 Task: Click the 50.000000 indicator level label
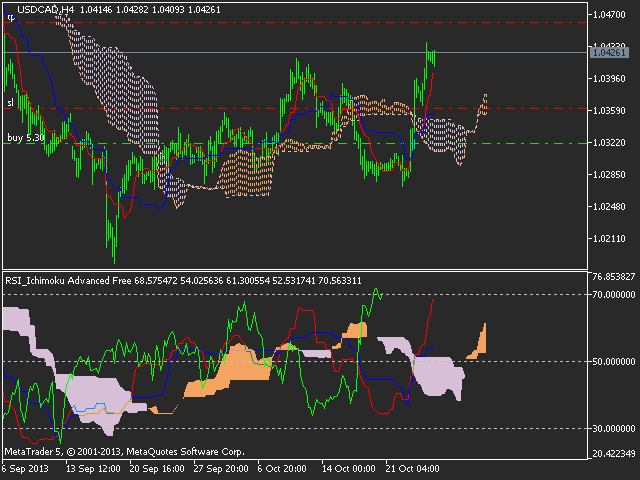point(613,362)
